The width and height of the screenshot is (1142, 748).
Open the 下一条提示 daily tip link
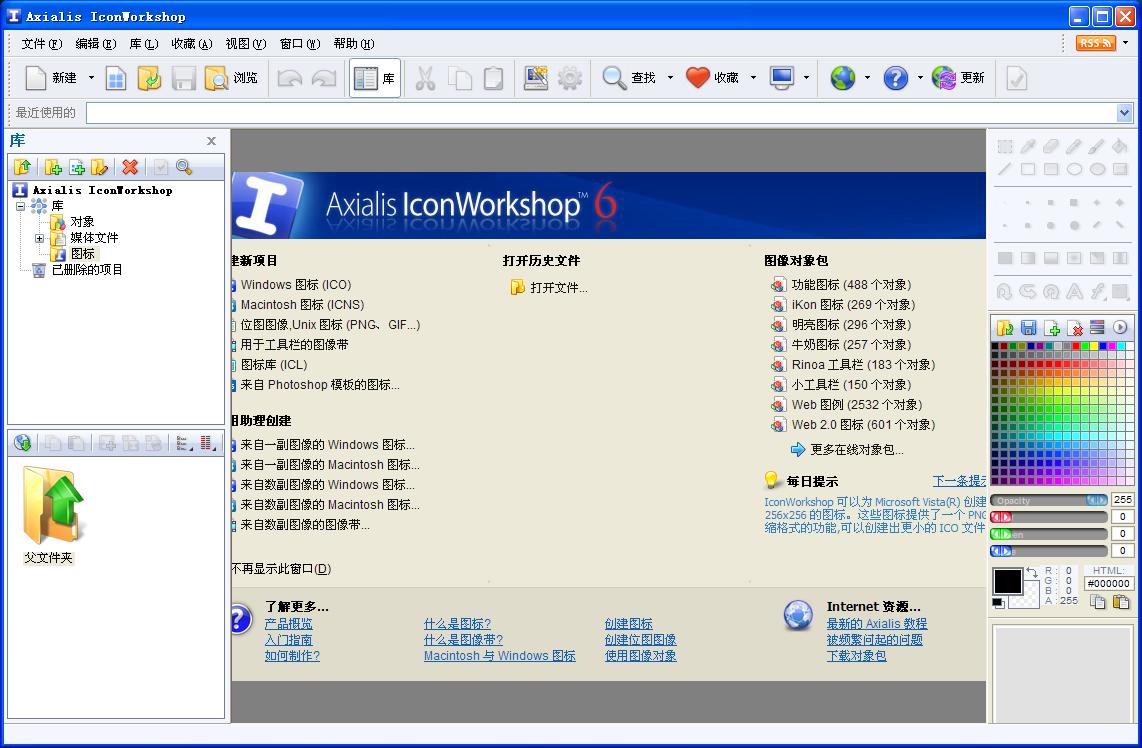(x=956, y=481)
